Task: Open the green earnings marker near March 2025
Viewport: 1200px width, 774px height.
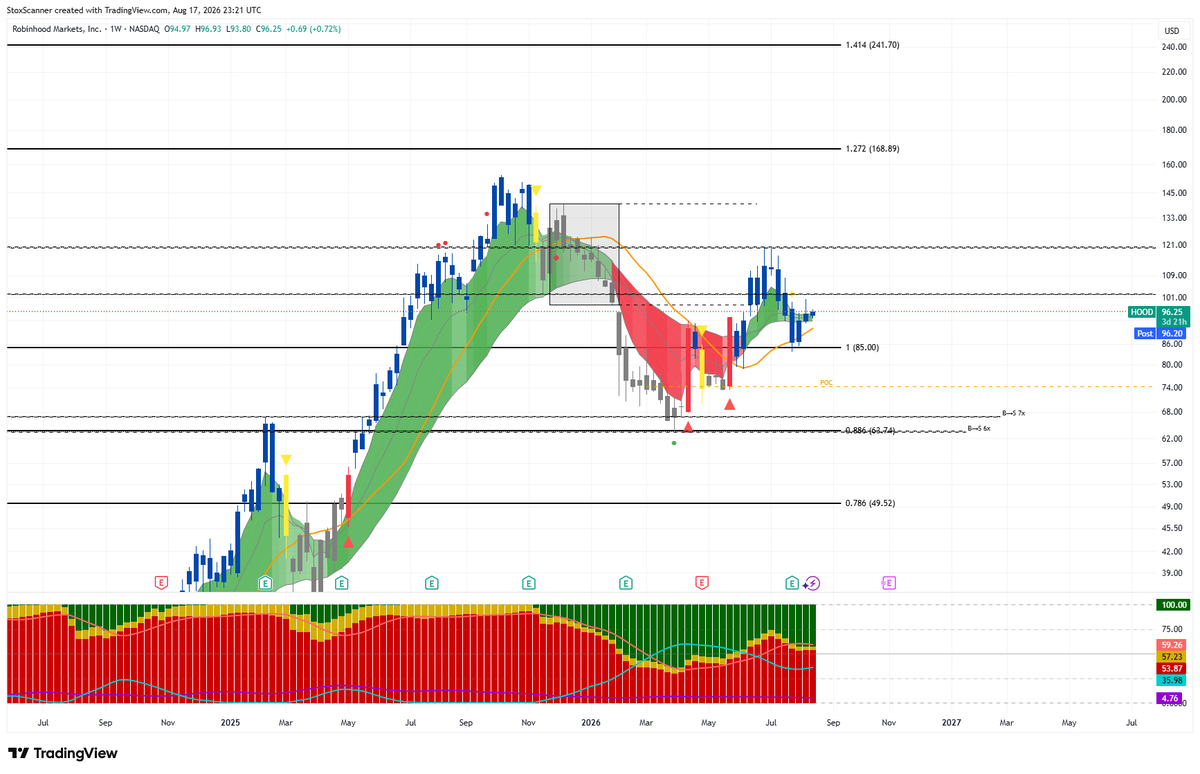Action: pyautogui.click(x=265, y=582)
